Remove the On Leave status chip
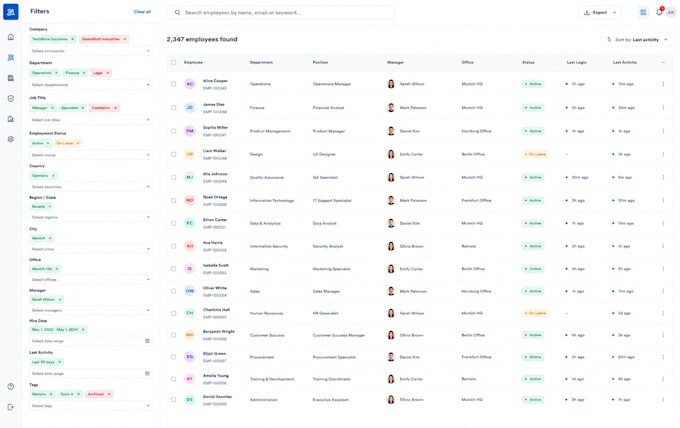Image resolution: width=680 pixels, height=428 pixels. click(78, 143)
